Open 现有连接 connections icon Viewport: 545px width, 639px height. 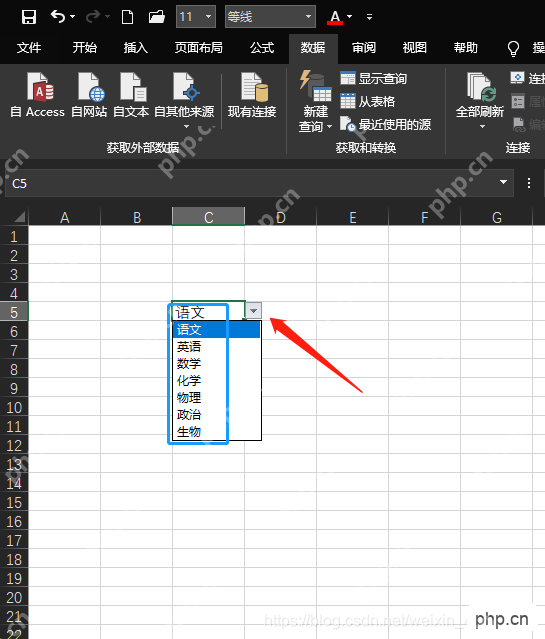pos(252,95)
